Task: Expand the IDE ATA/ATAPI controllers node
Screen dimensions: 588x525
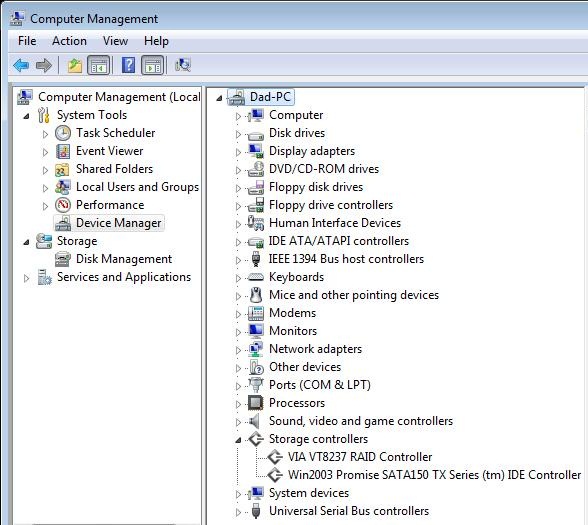Action: (238, 242)
